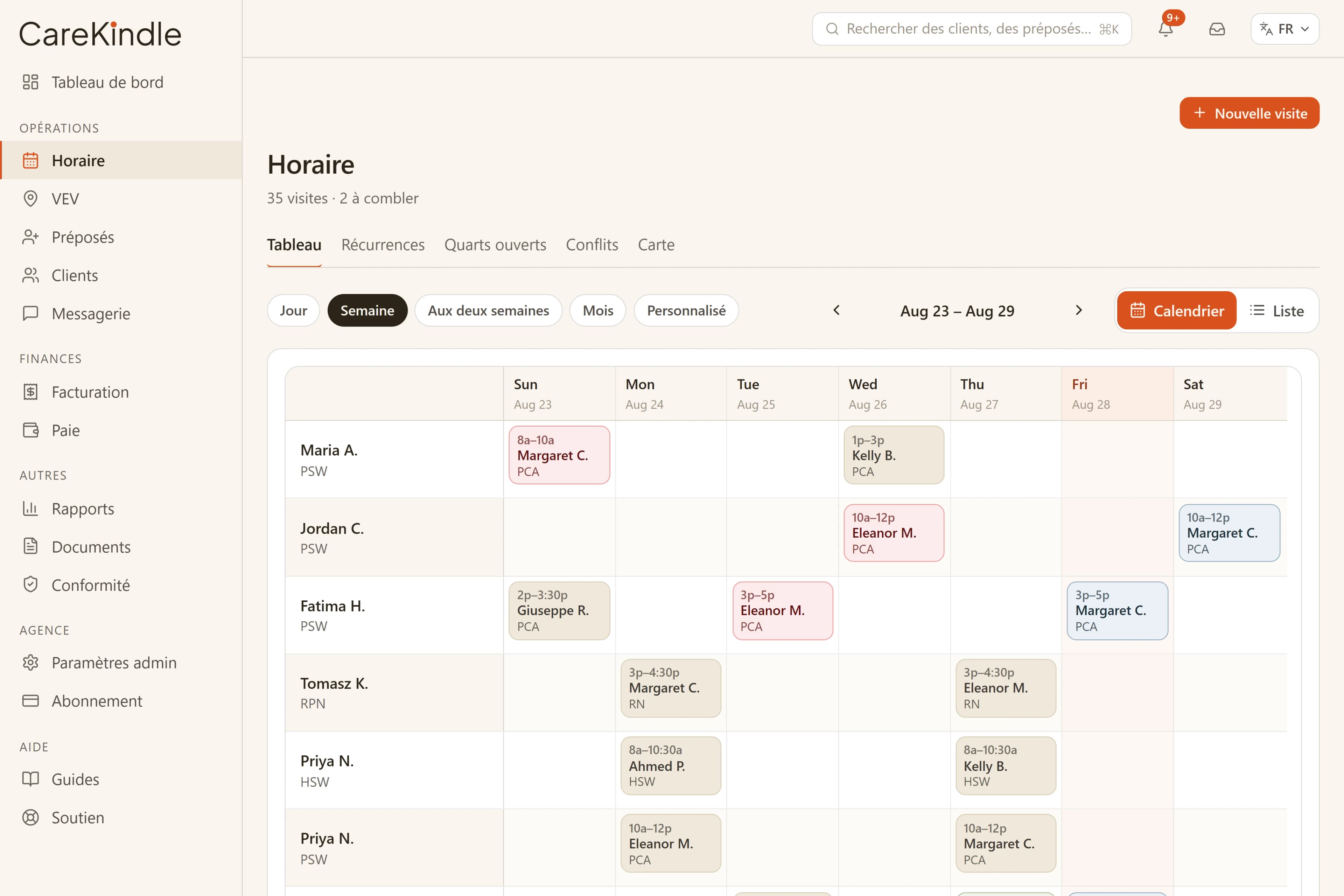The image size is (1344, 896).
Task: Click the Jordan C. row name
Action: [332, 528]
